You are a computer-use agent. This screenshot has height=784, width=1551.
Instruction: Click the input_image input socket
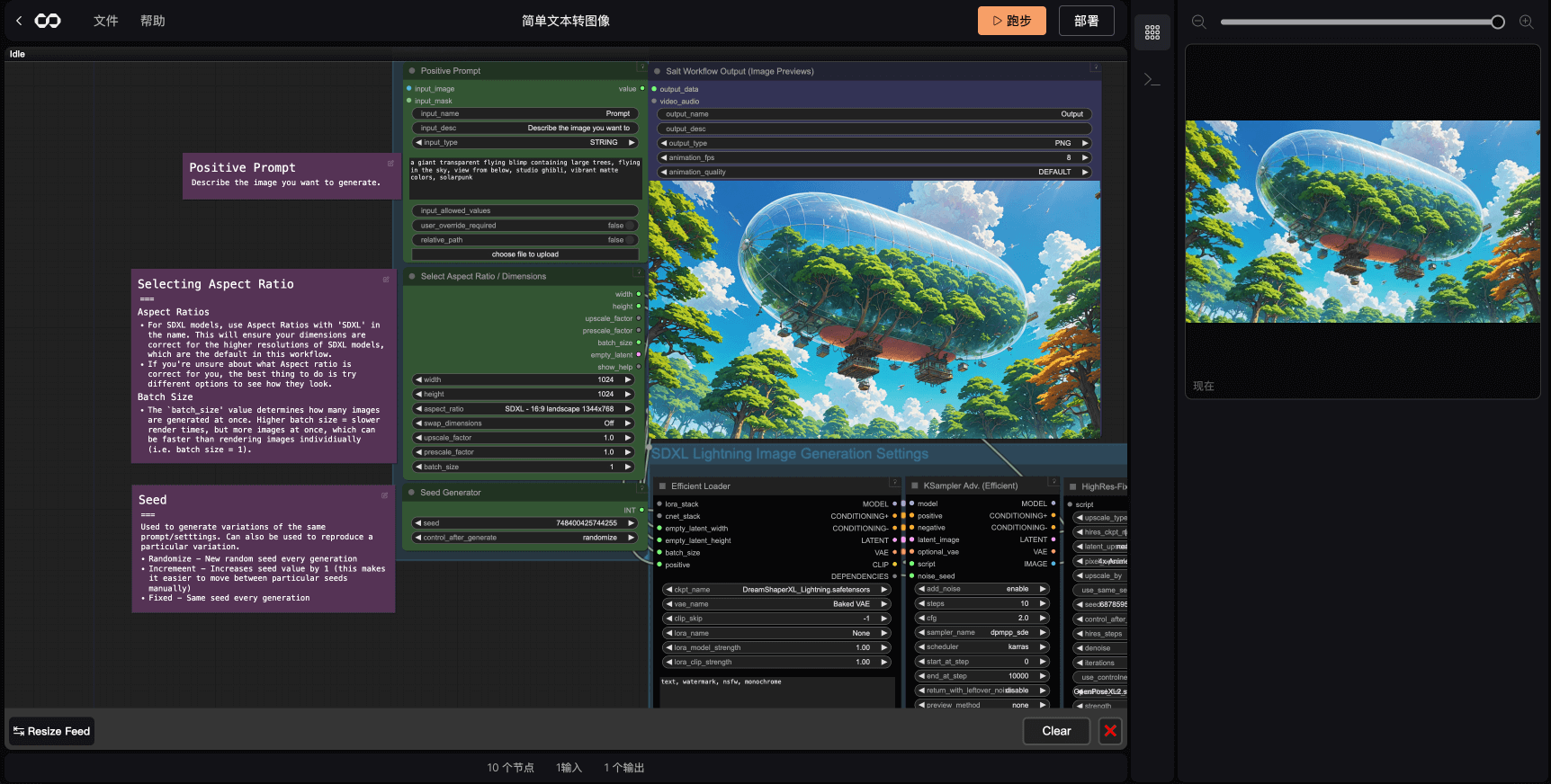[408, 89]
